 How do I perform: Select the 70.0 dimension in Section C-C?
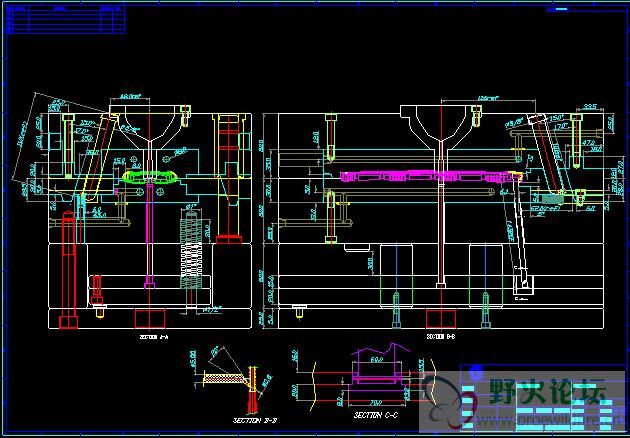(x=375, y=402)
